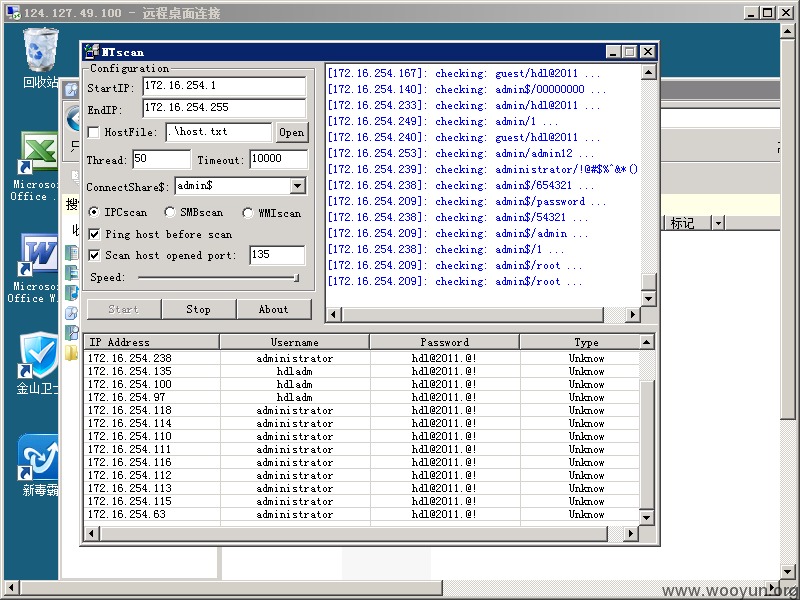
Task: Click the 标记 column header in background window
Action: [x=689, y=223]
